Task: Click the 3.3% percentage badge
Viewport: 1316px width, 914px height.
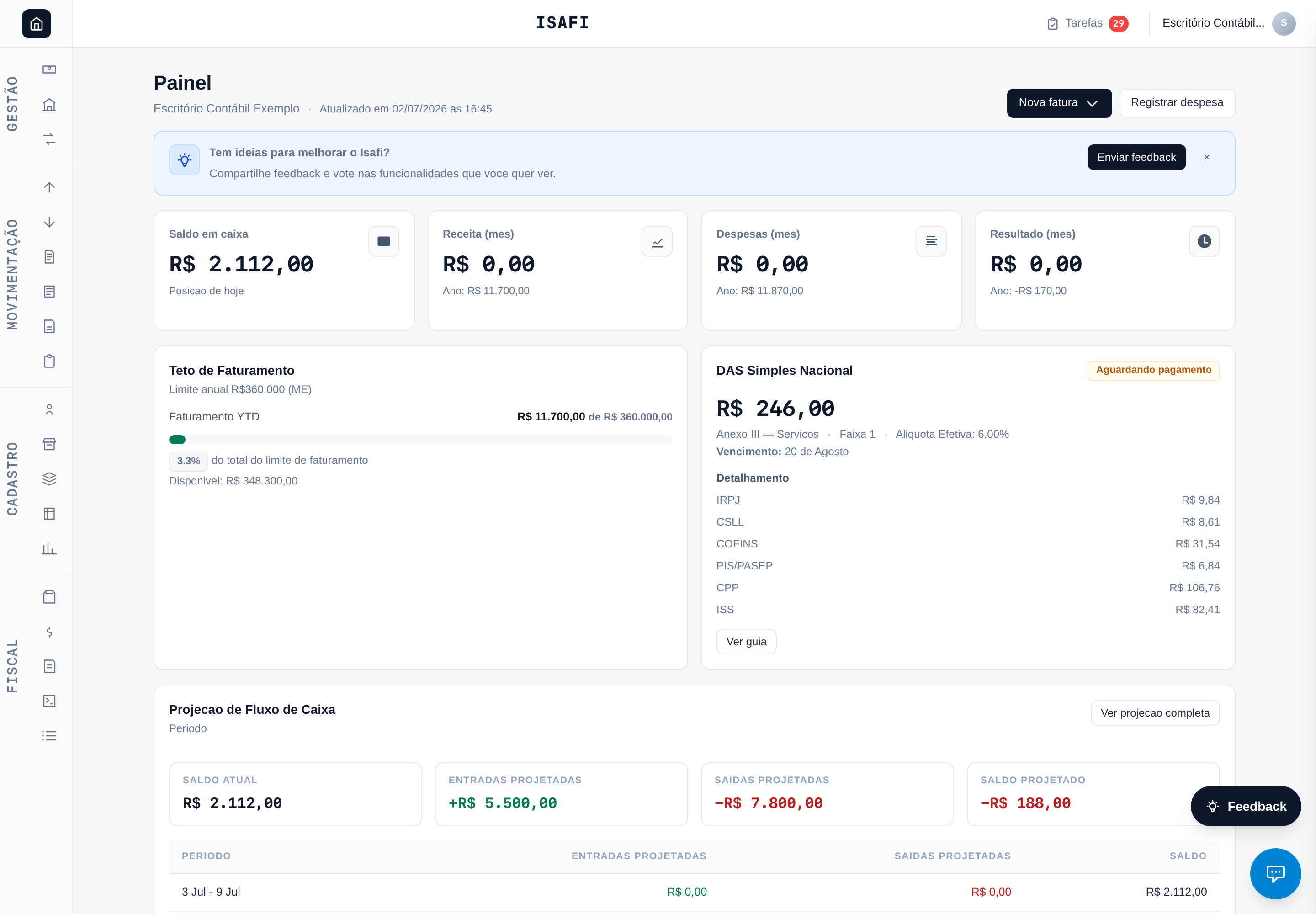Action: pyautogui.click(x=188, y=461)
